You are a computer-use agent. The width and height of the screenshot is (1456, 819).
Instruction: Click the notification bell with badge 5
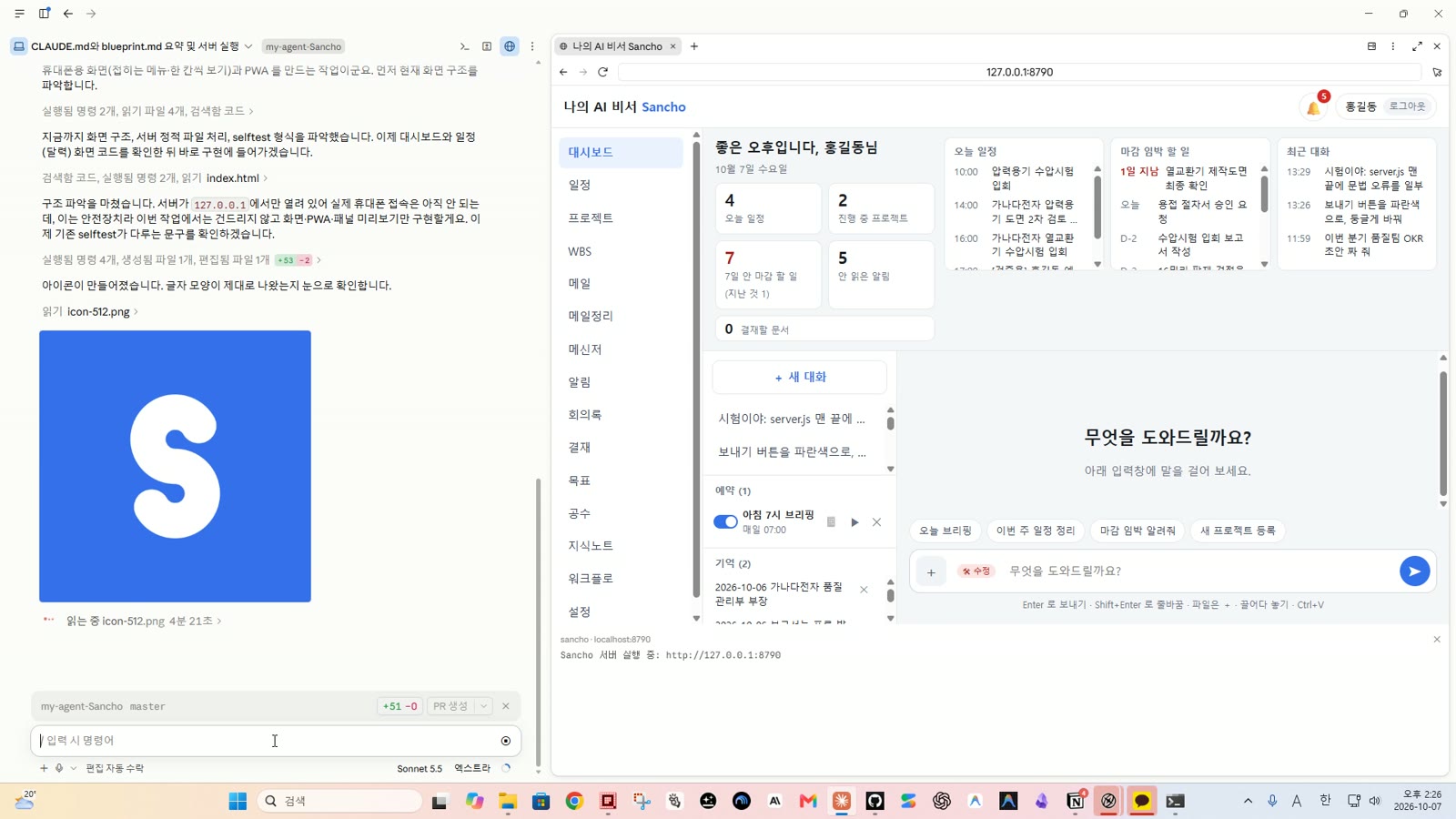point(1314,107)
